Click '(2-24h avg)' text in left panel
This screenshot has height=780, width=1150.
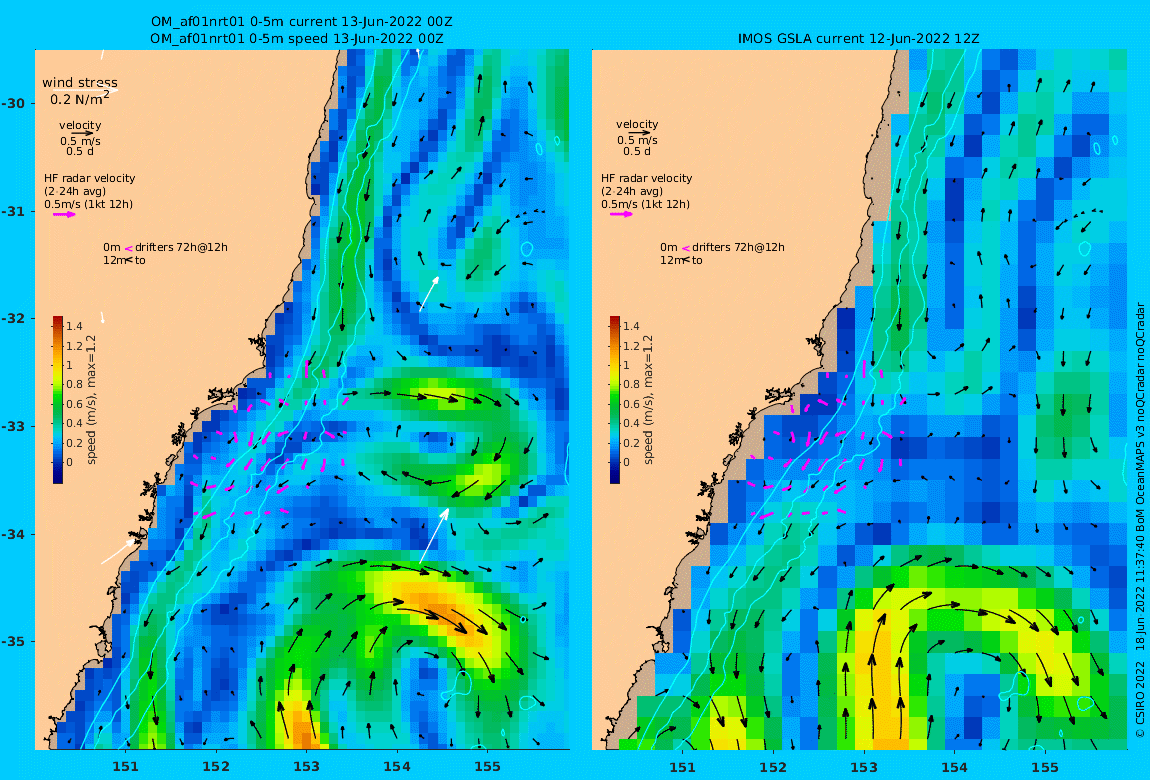(75, 191)
